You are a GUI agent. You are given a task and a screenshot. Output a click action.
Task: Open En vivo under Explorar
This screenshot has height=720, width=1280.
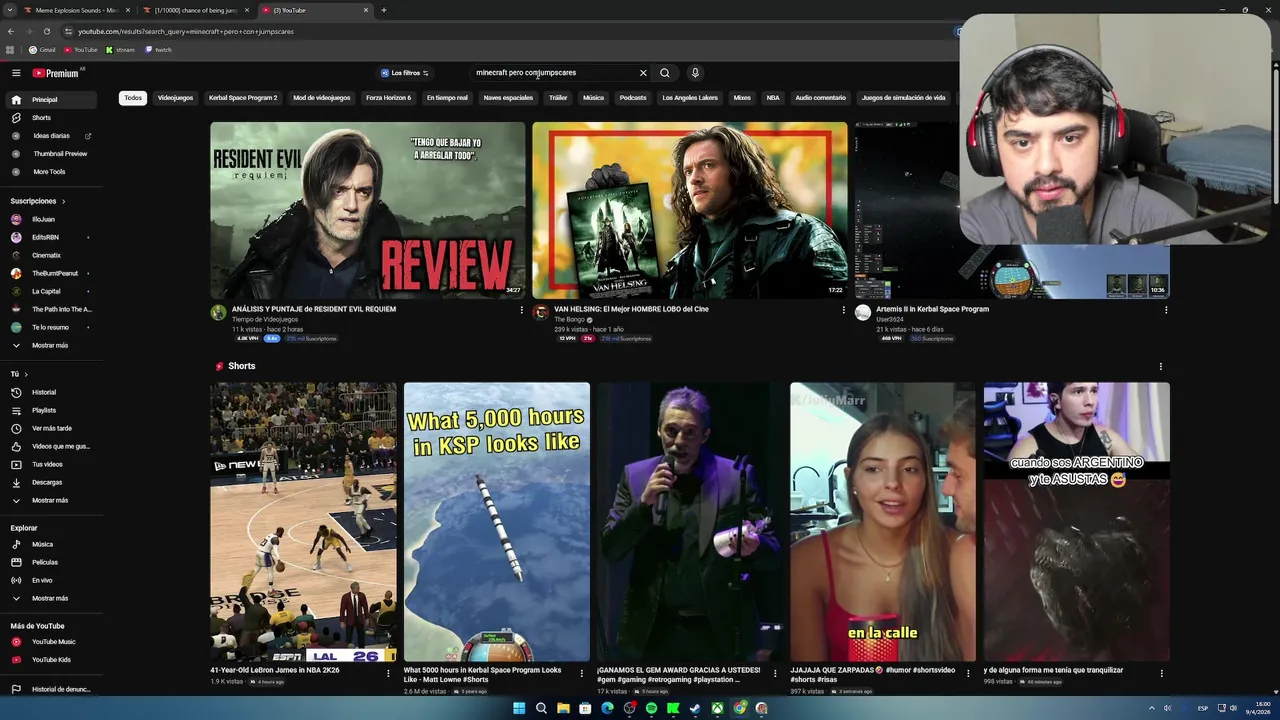(x=52, y=581)
